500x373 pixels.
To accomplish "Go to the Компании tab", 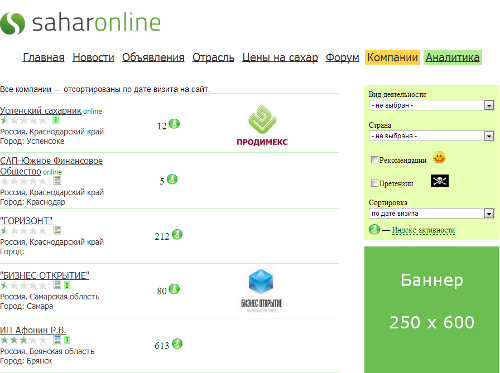I will click(x=392, y=57).
